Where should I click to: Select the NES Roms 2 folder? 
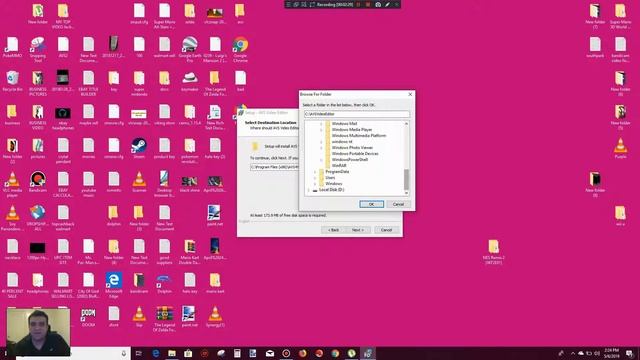click(x=493, y=251)
